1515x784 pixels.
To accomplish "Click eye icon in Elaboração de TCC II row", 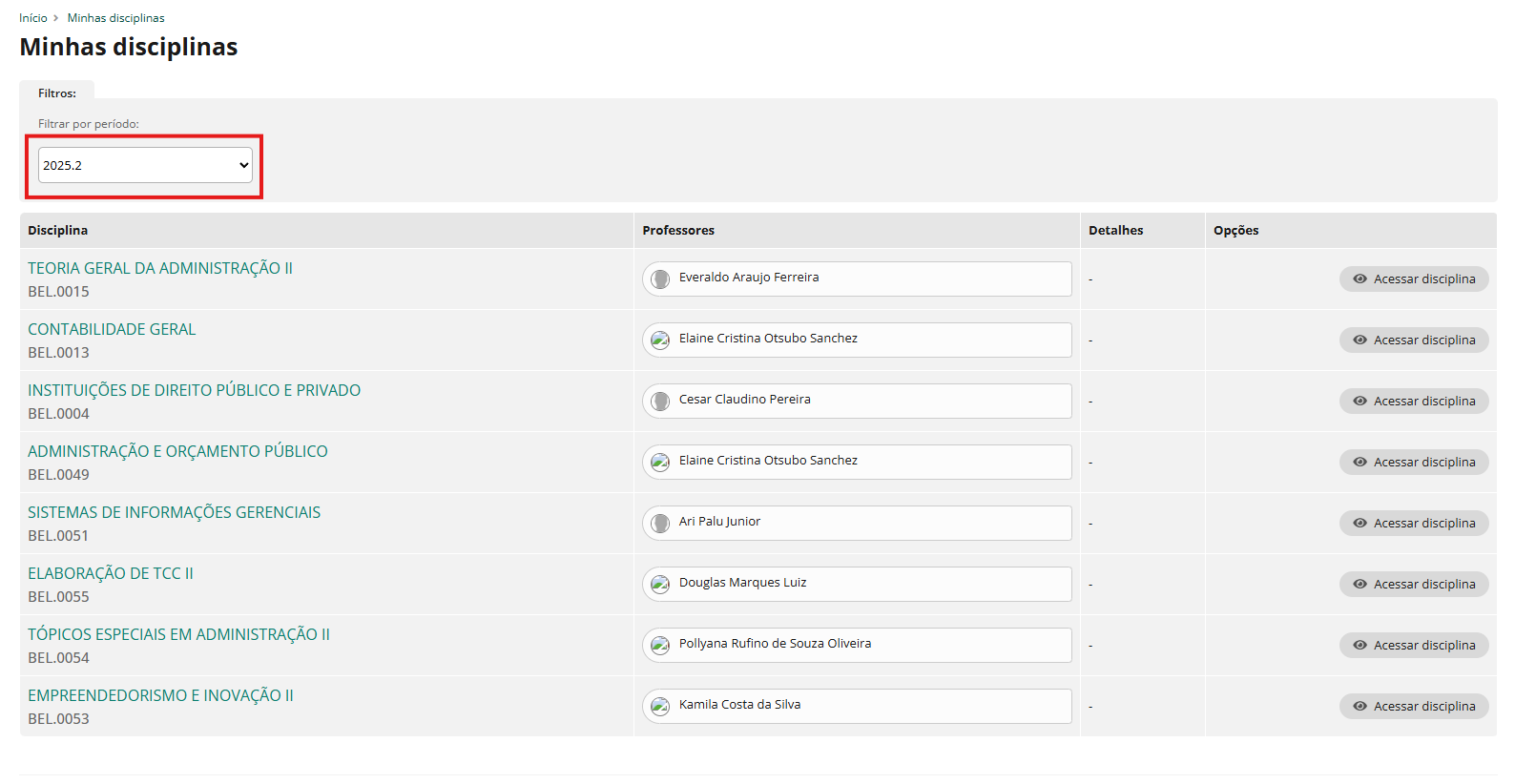I will [1359, 585].
